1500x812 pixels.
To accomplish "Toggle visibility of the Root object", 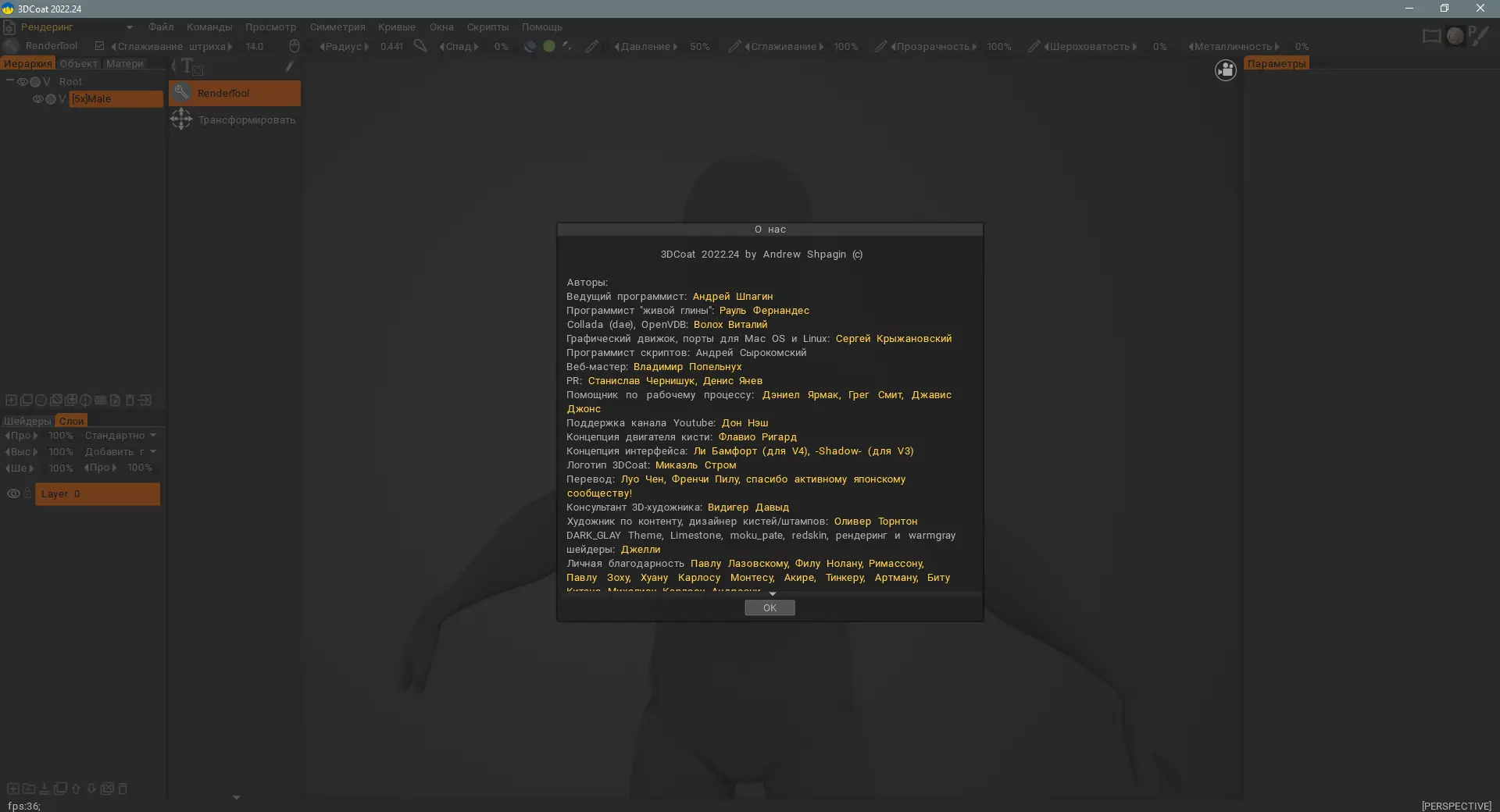I will (x=22, y=81).
